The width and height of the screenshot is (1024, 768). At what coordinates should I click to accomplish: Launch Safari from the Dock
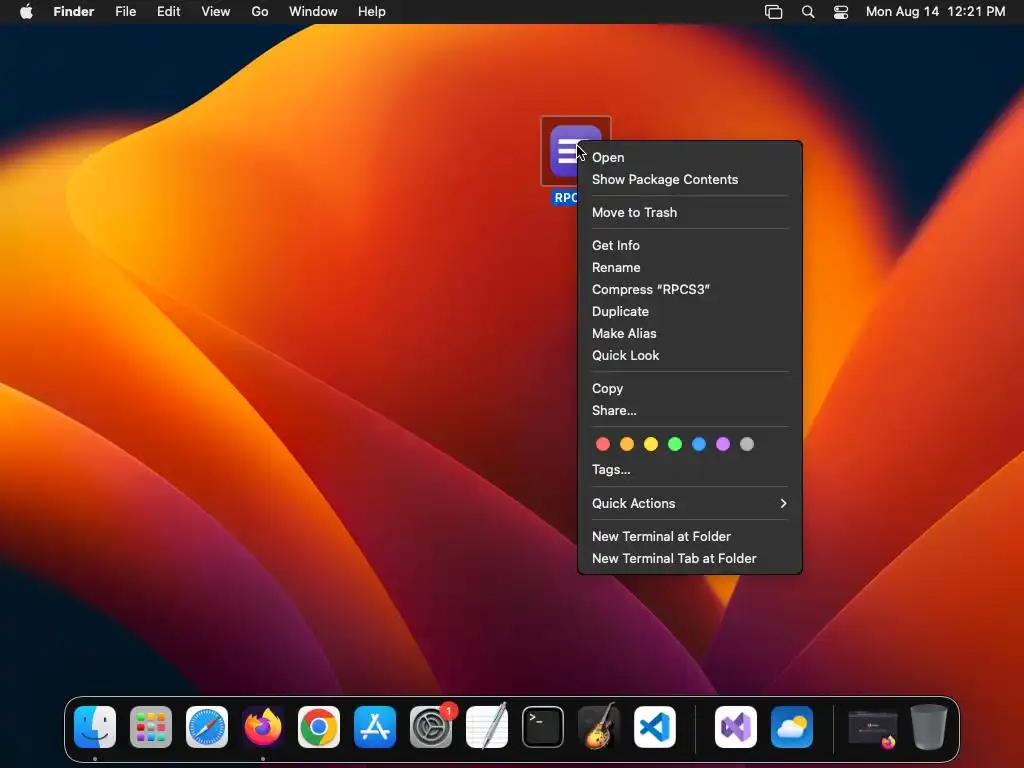pos(207,727)
